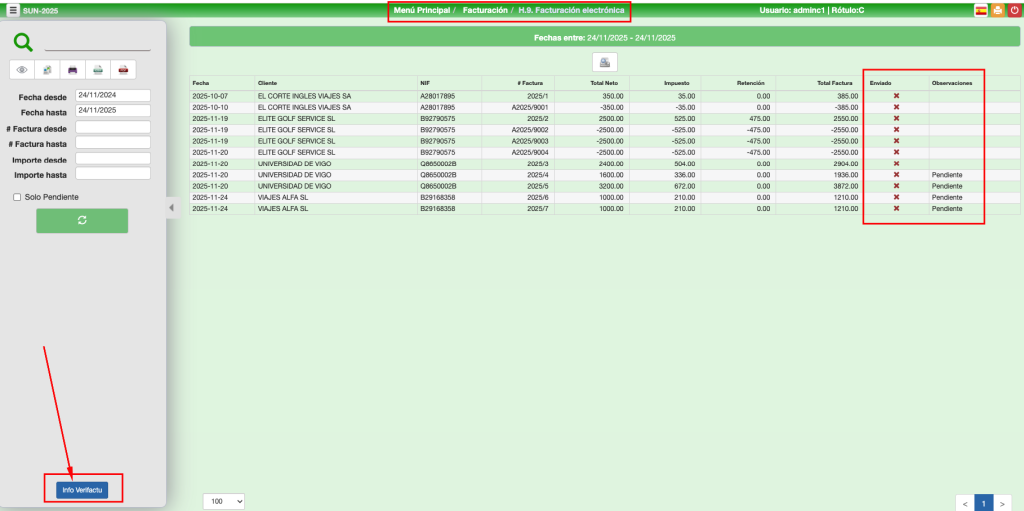Click the Fecha desde date field
The image size is (1024, 511).
click(112, 95)
